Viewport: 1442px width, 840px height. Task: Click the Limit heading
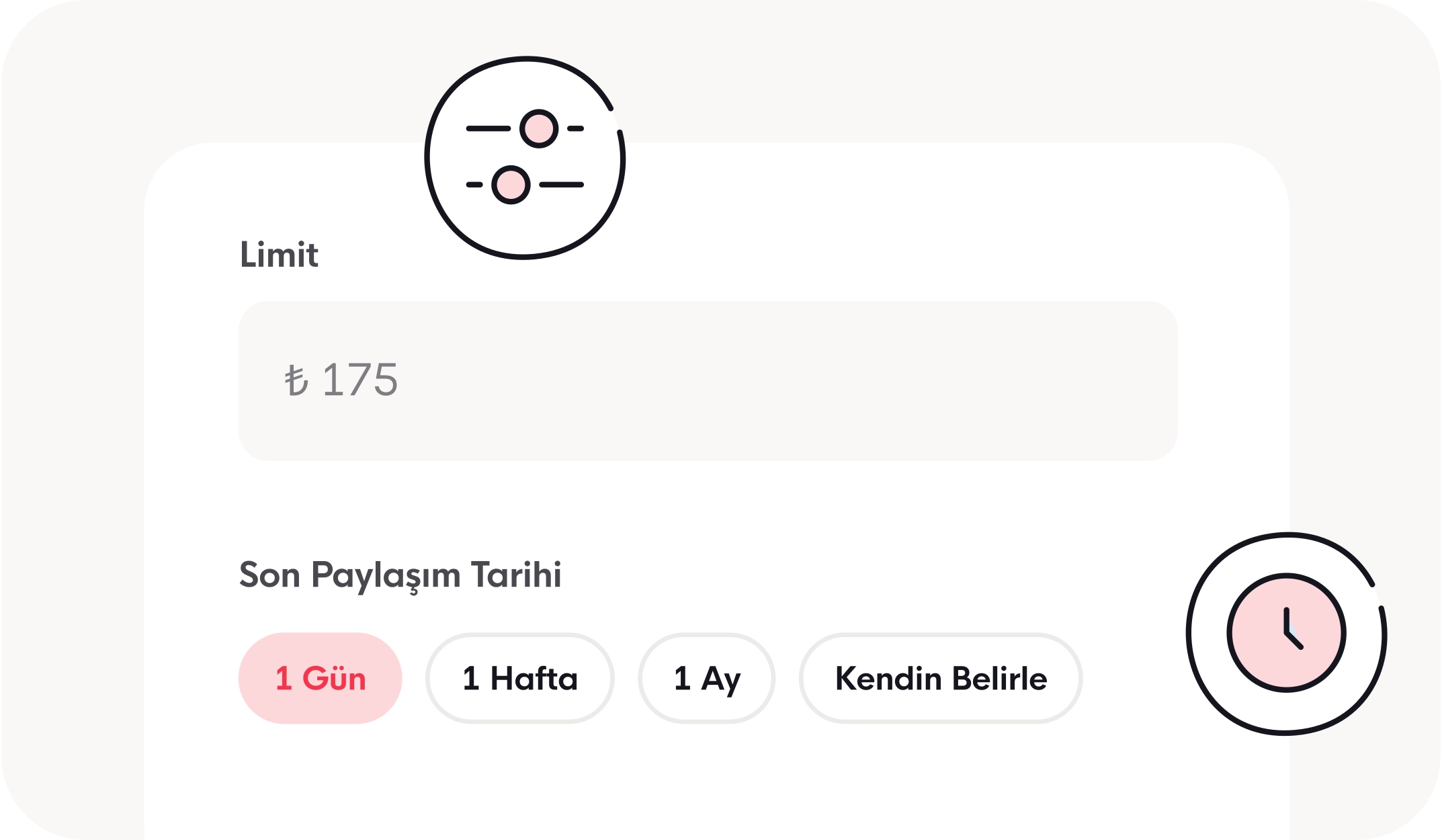[278, 255]
